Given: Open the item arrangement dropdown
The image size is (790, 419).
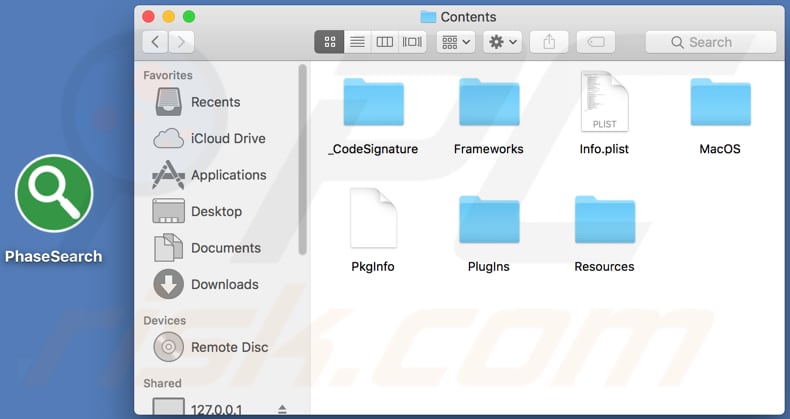Looking at the screenshot, I should tap(456, 42).
